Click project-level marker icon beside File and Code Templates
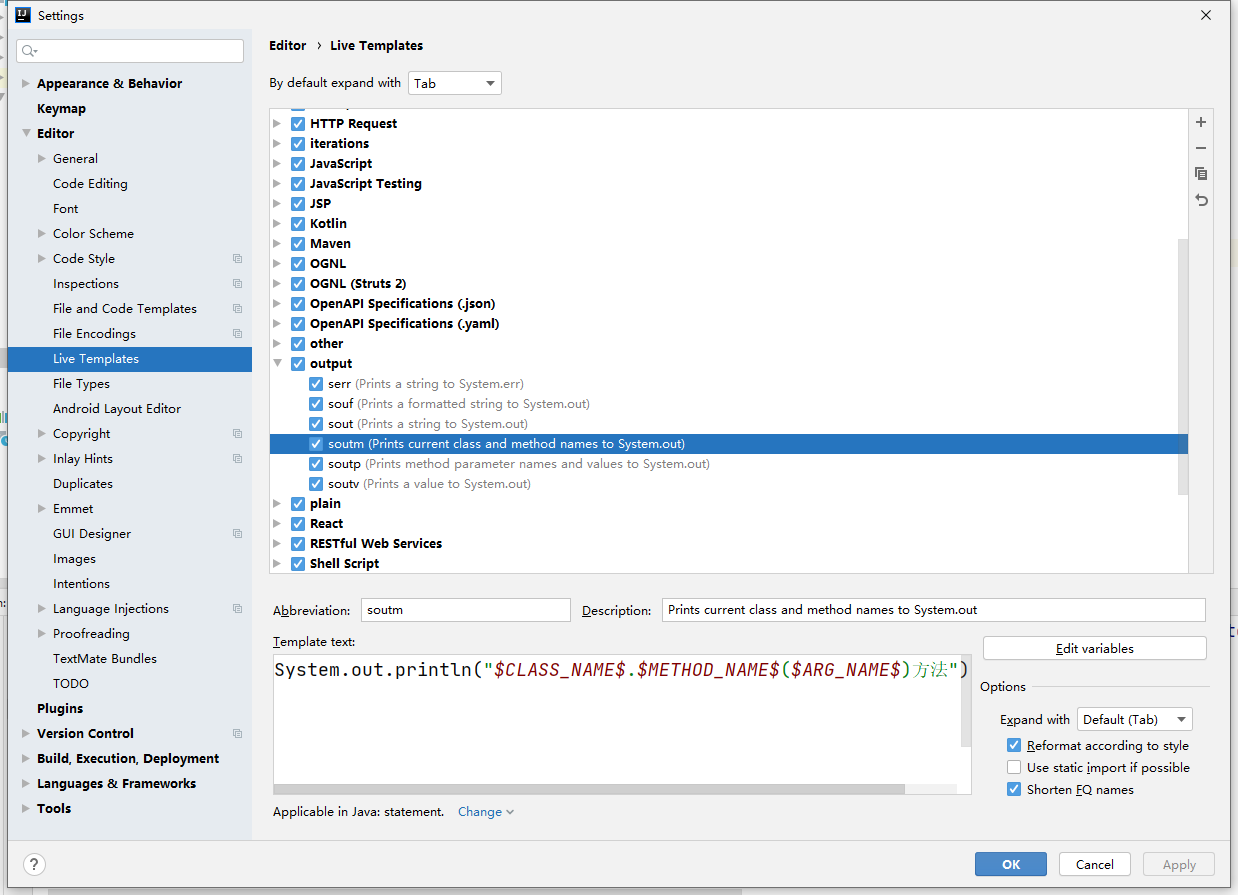This screenshot has width=1238, height=895. 237,309
